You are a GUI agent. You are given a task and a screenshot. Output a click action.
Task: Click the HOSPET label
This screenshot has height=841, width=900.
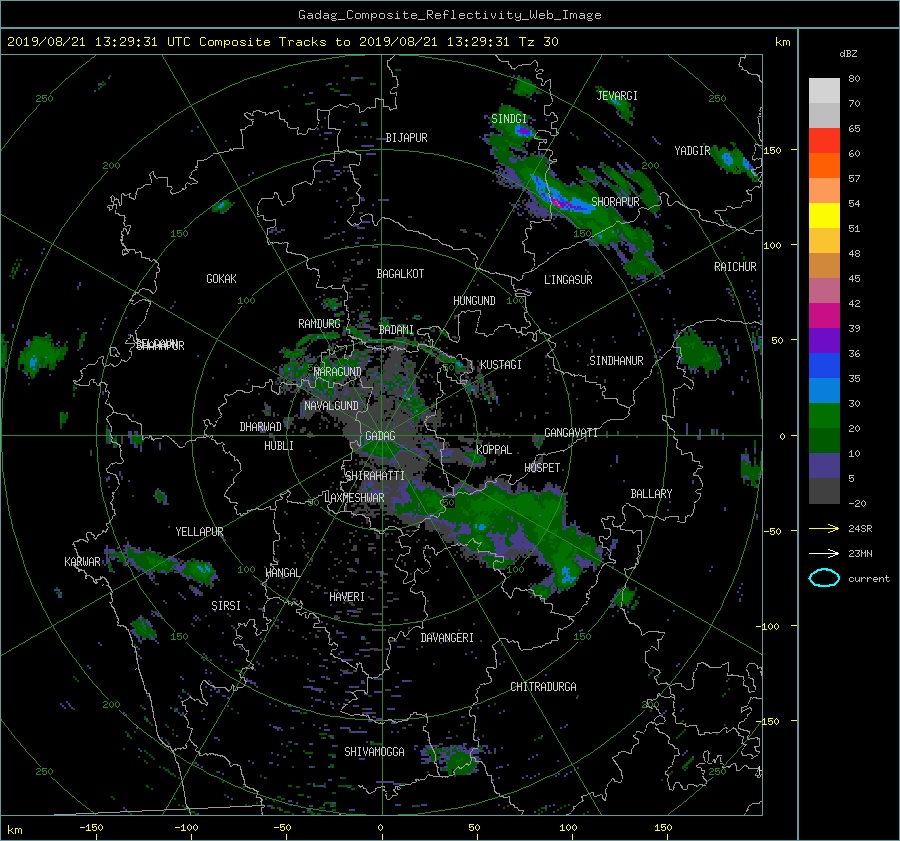[x=542, y=468]
